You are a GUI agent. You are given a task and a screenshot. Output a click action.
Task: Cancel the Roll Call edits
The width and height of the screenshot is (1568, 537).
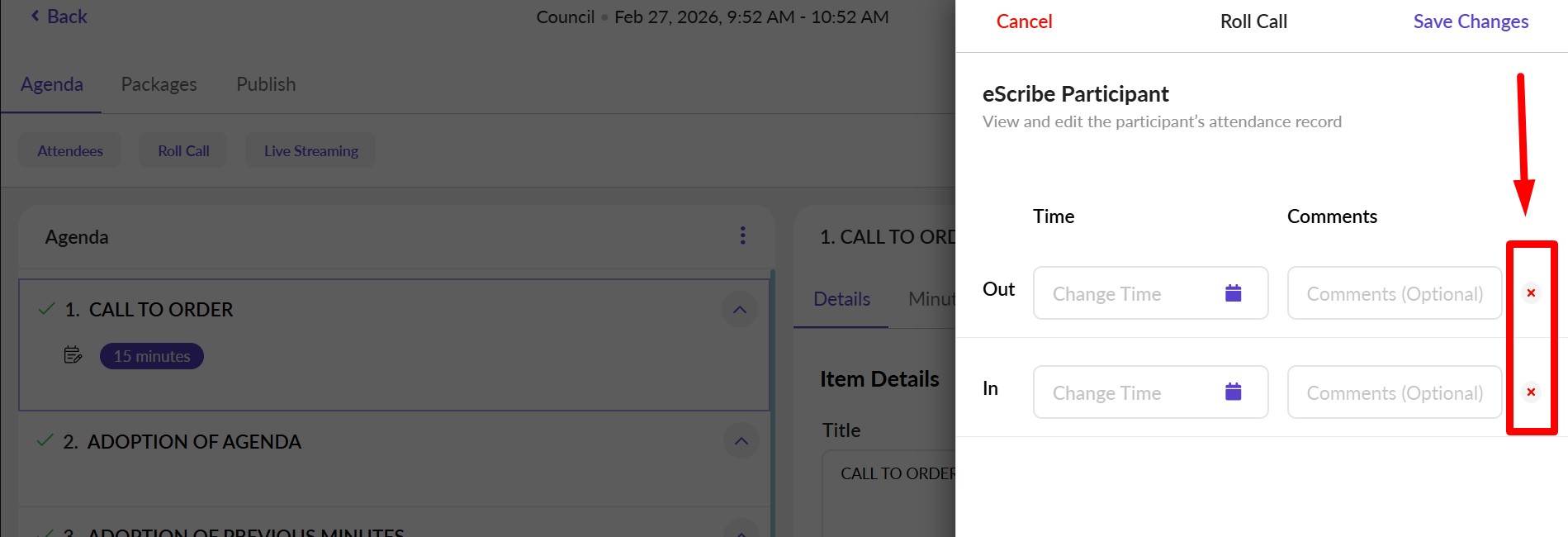pyautogui.click(x=1024, y=21)
